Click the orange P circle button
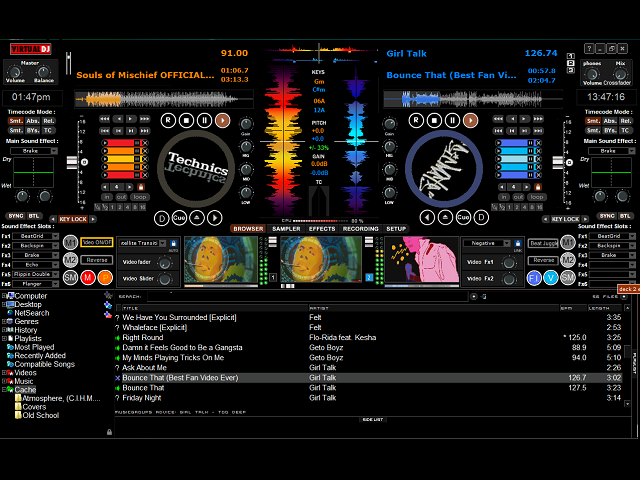This screenshot has height=480, width=640. [x=105, y=278]
